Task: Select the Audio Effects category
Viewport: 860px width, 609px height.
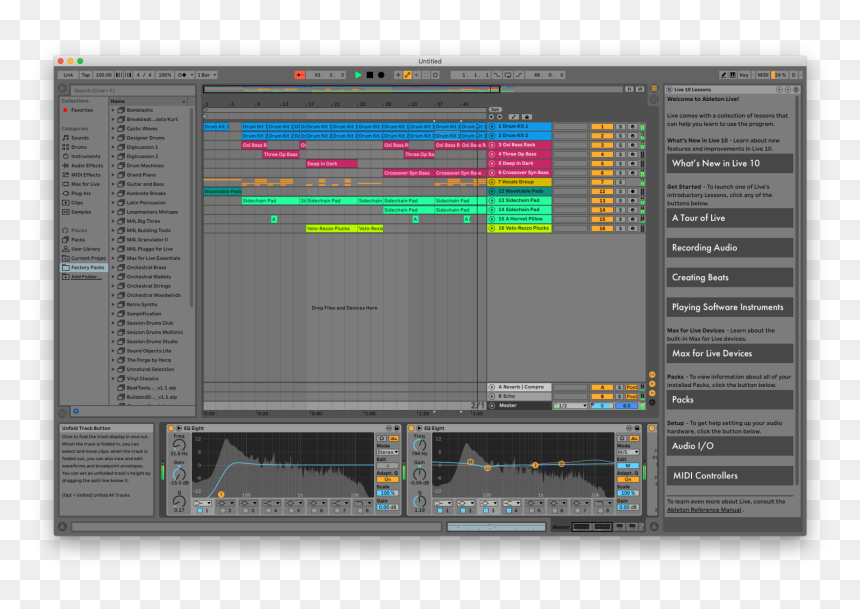Action: pyautogui.click(x=83, y=166)
